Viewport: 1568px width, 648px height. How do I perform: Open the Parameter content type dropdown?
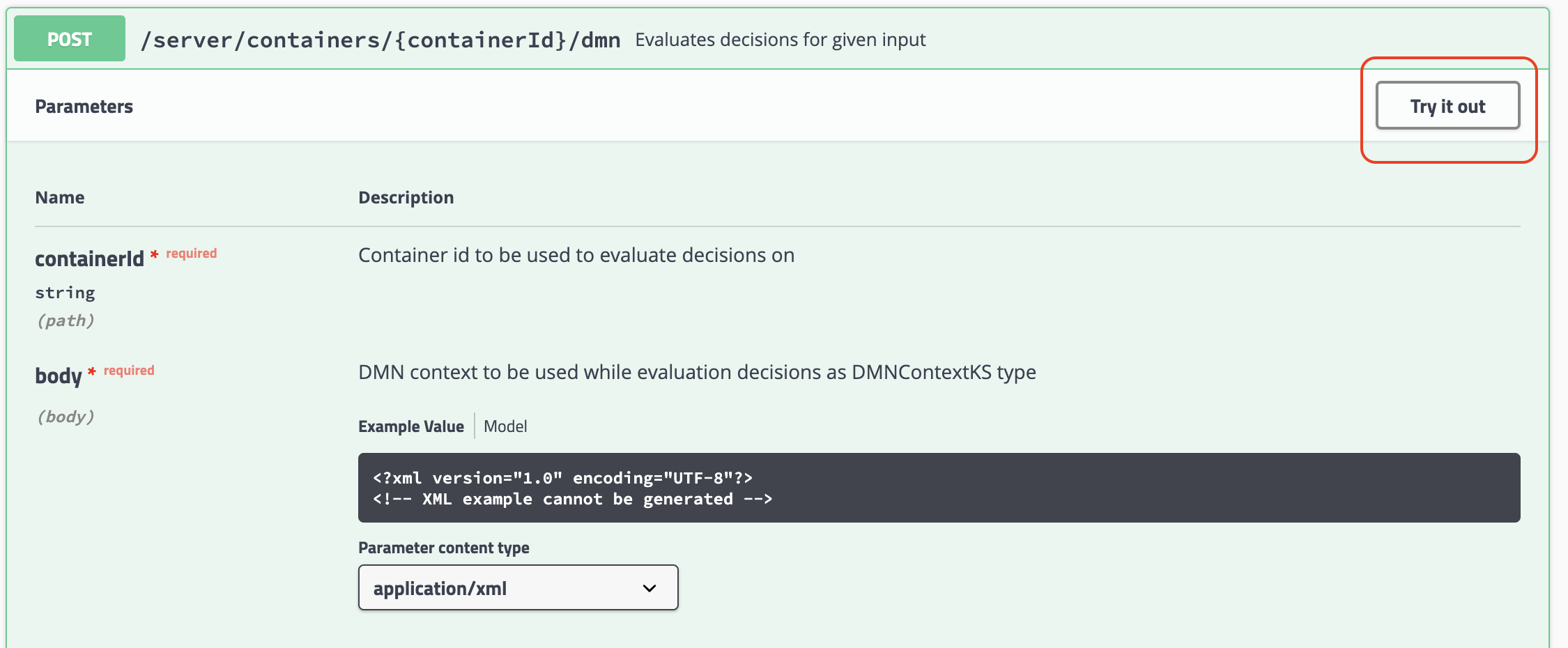[x=518, y=587]
